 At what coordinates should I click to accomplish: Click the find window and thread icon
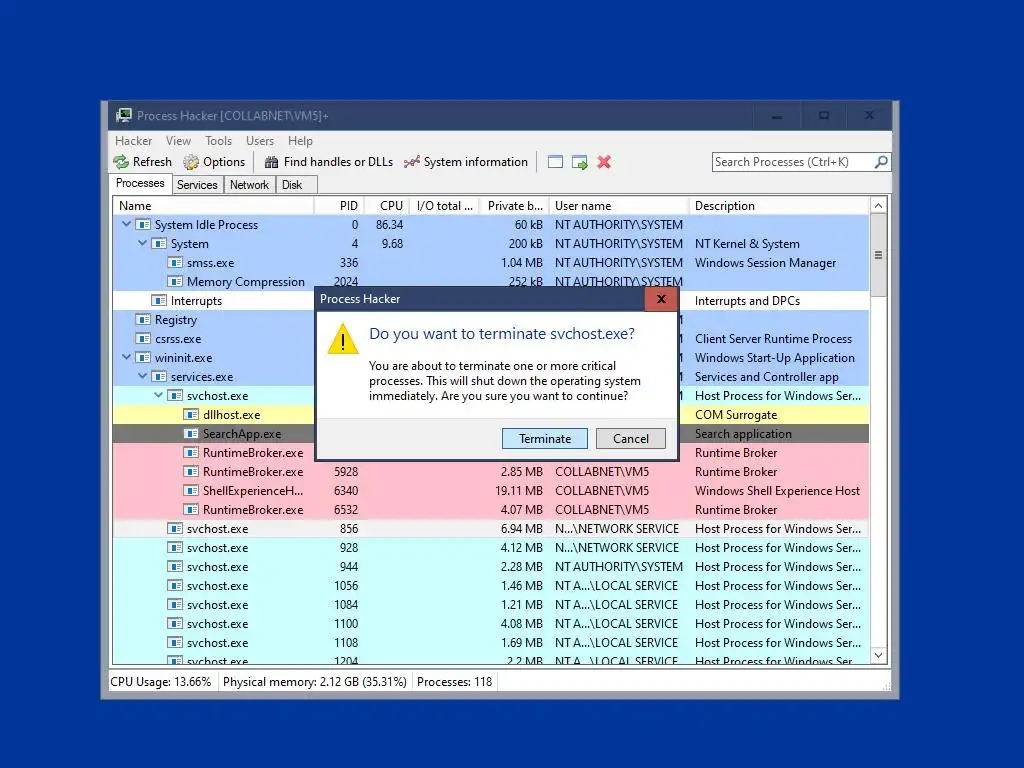(579, 162)
